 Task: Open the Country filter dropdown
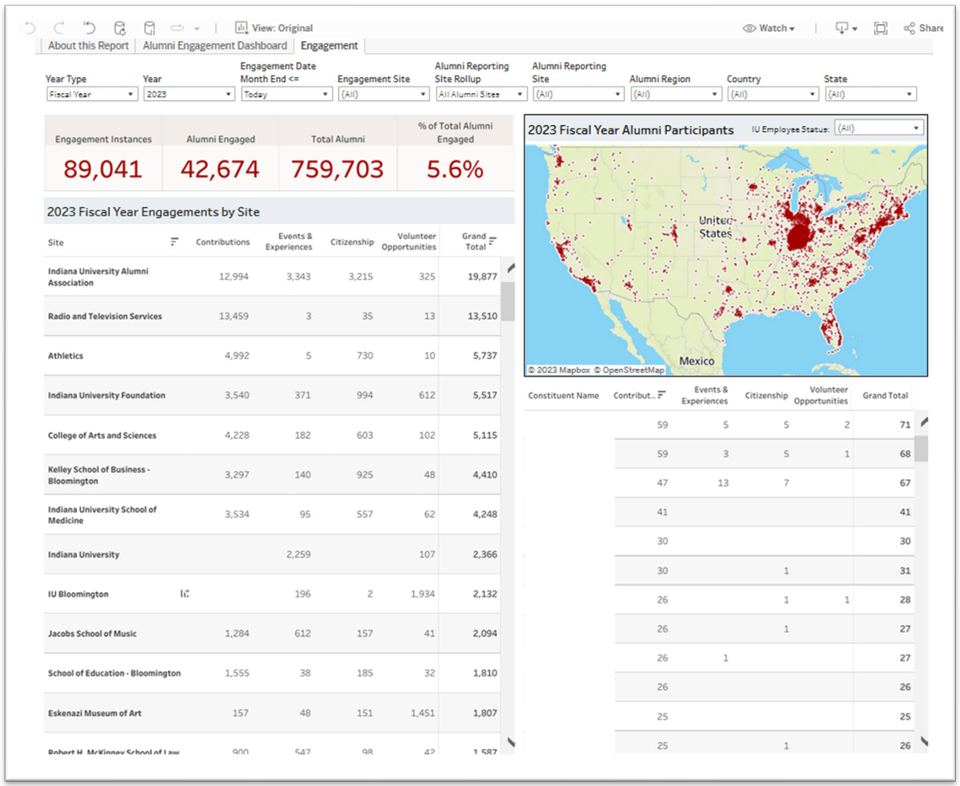[x=773, y=94]
